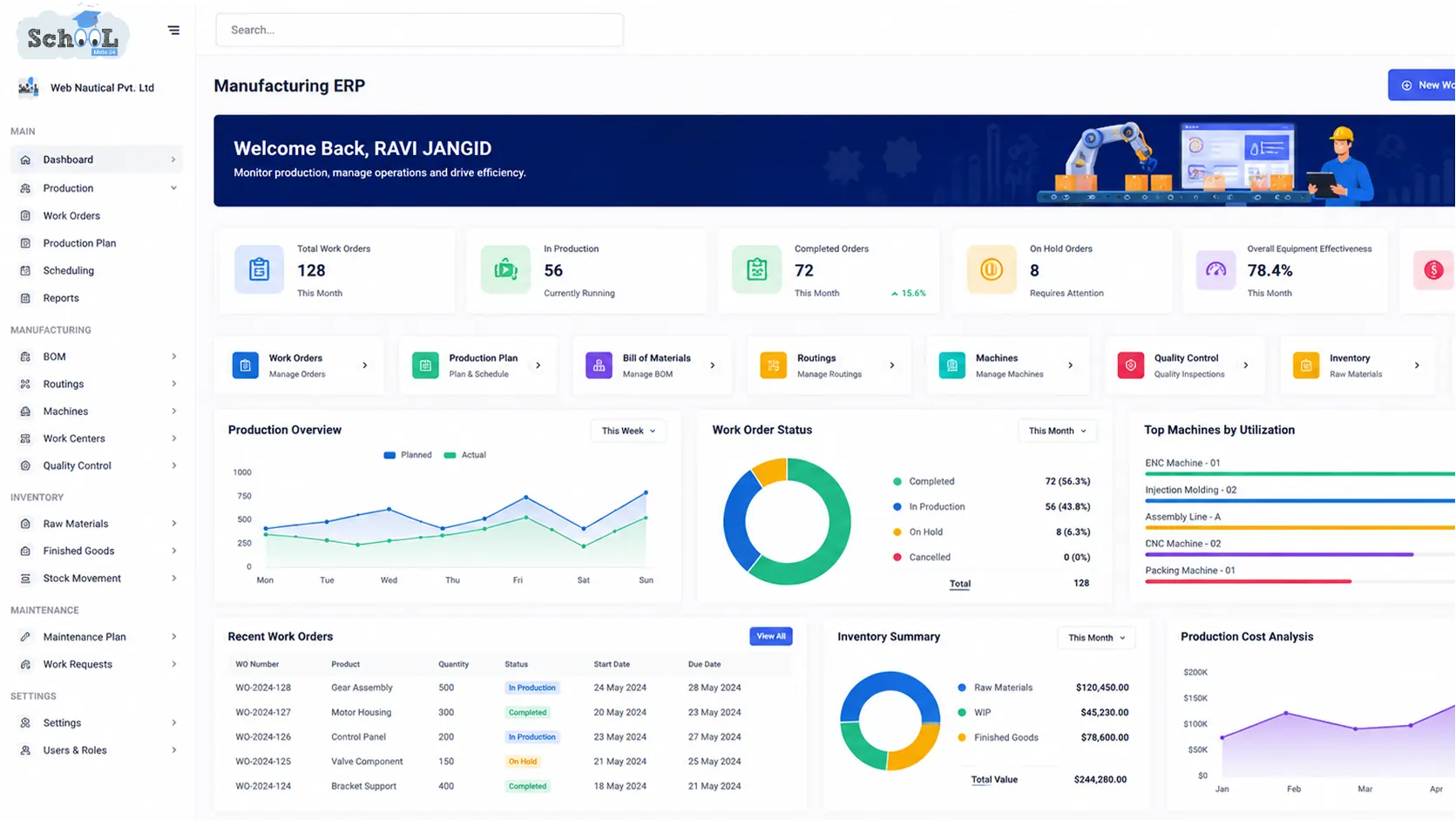Collapse the Production sidebar menu chevron
The image size is (1456, 820).
coord(173,188)
